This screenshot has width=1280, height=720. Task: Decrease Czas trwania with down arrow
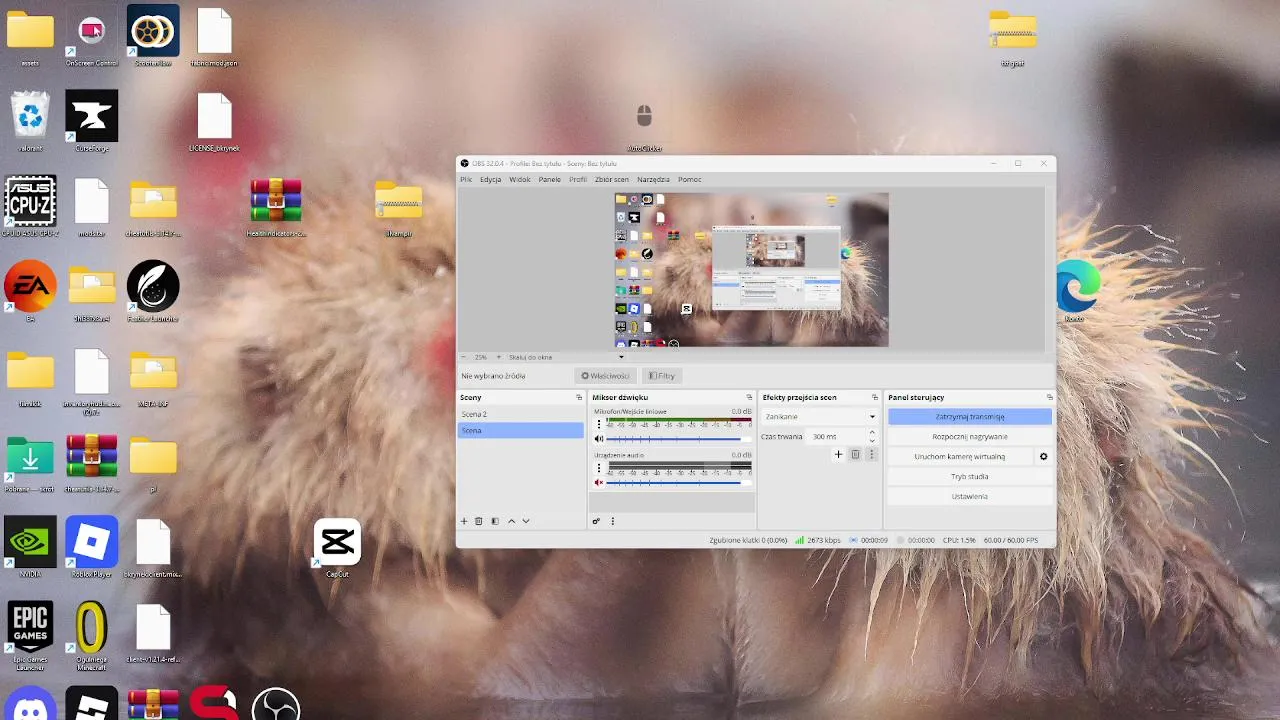872,441
